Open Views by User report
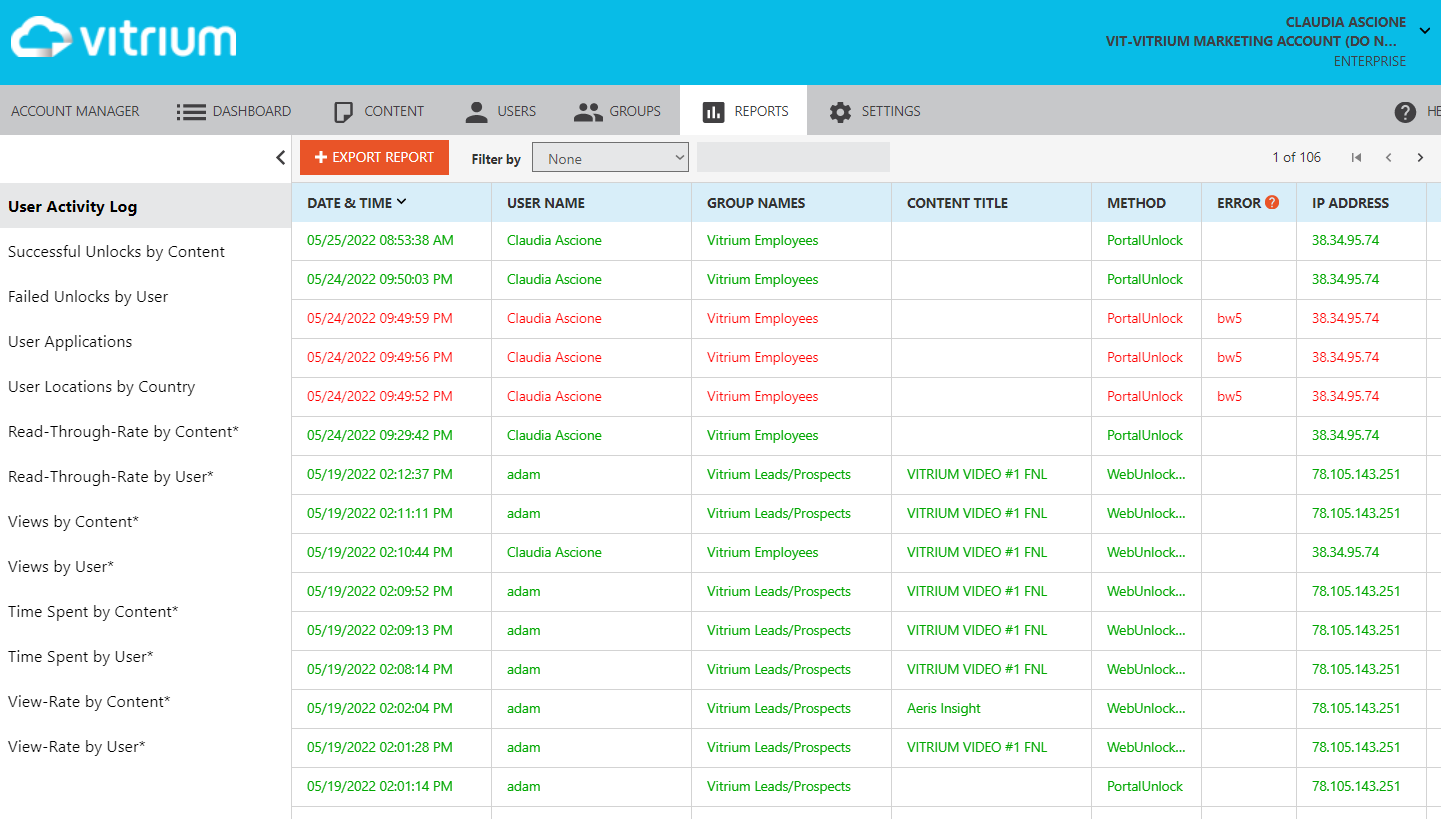The width and height of the screenshot is (1441, 819). [61, 567]
